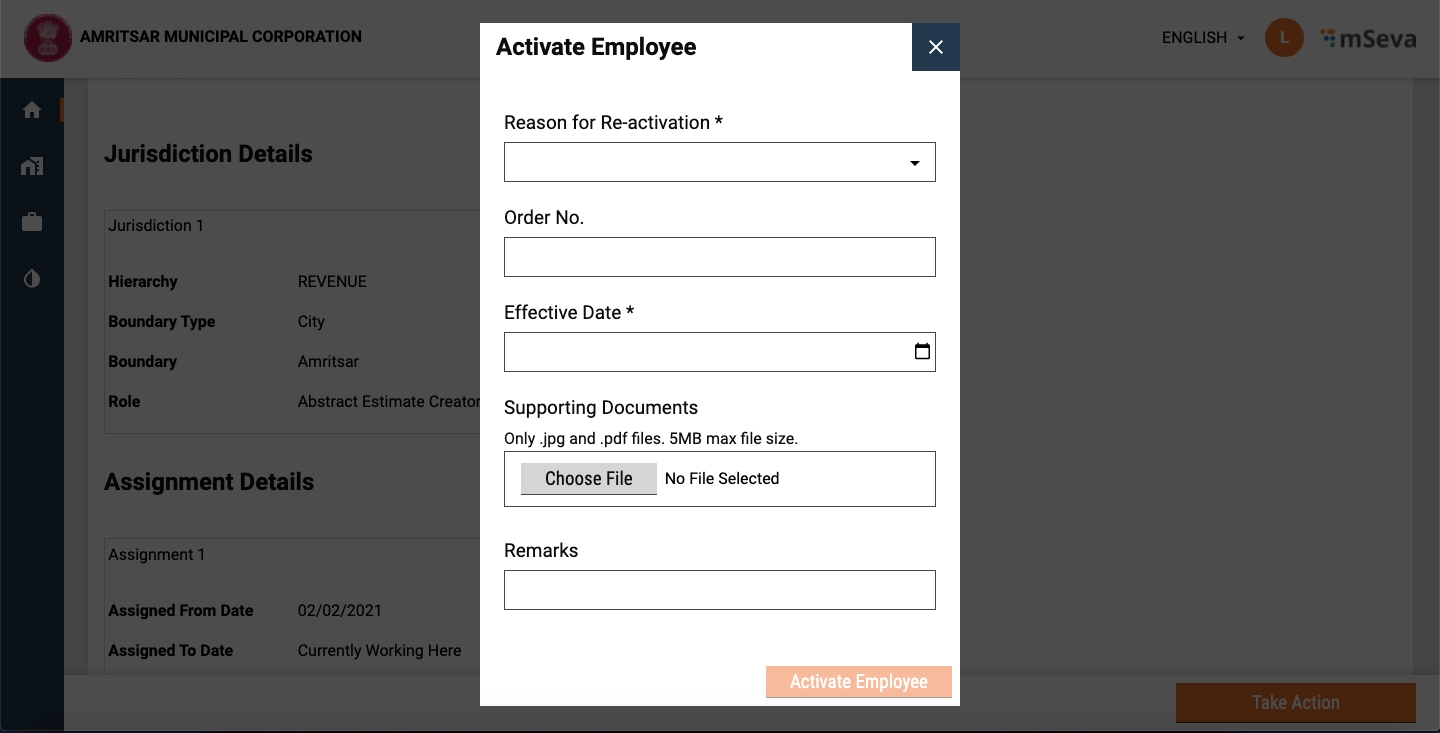This screenshot has width=1440, height=733.
Task: Open the Home icon in sidebar
Action: 32,110
